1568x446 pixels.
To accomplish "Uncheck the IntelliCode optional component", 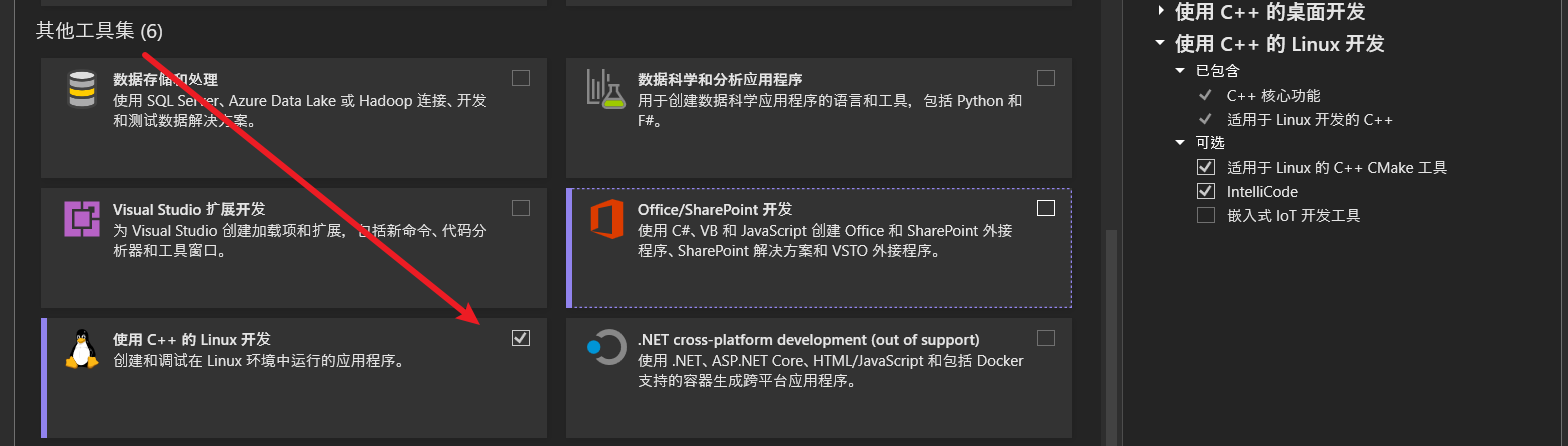I will (1206, 191).
